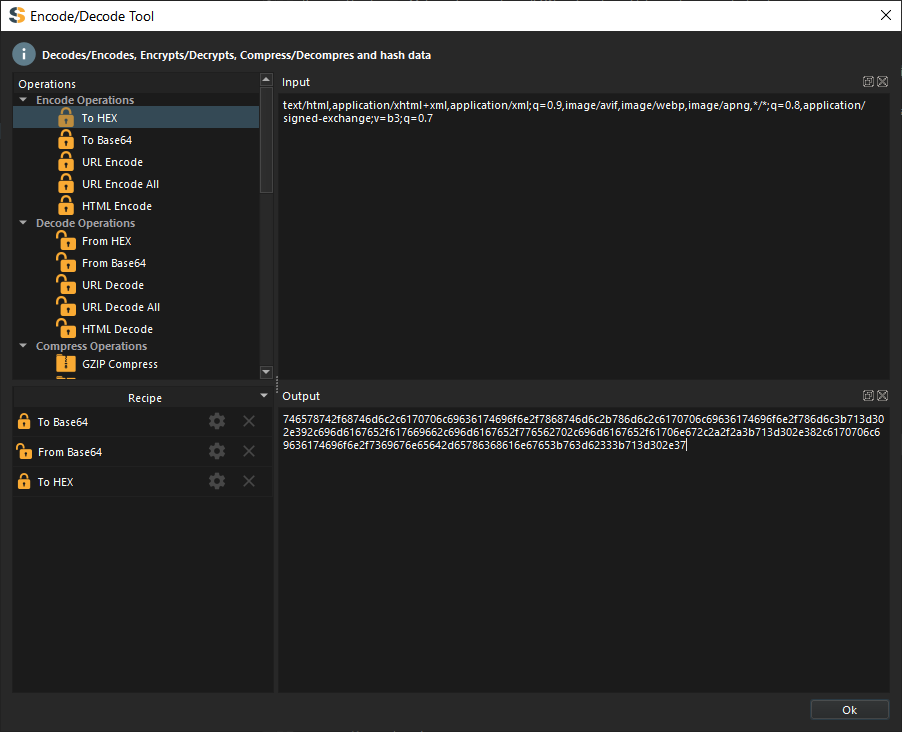902x732 pixels.
Task: Remove the From Base64 step from recipe
Action: coord(248,451)
